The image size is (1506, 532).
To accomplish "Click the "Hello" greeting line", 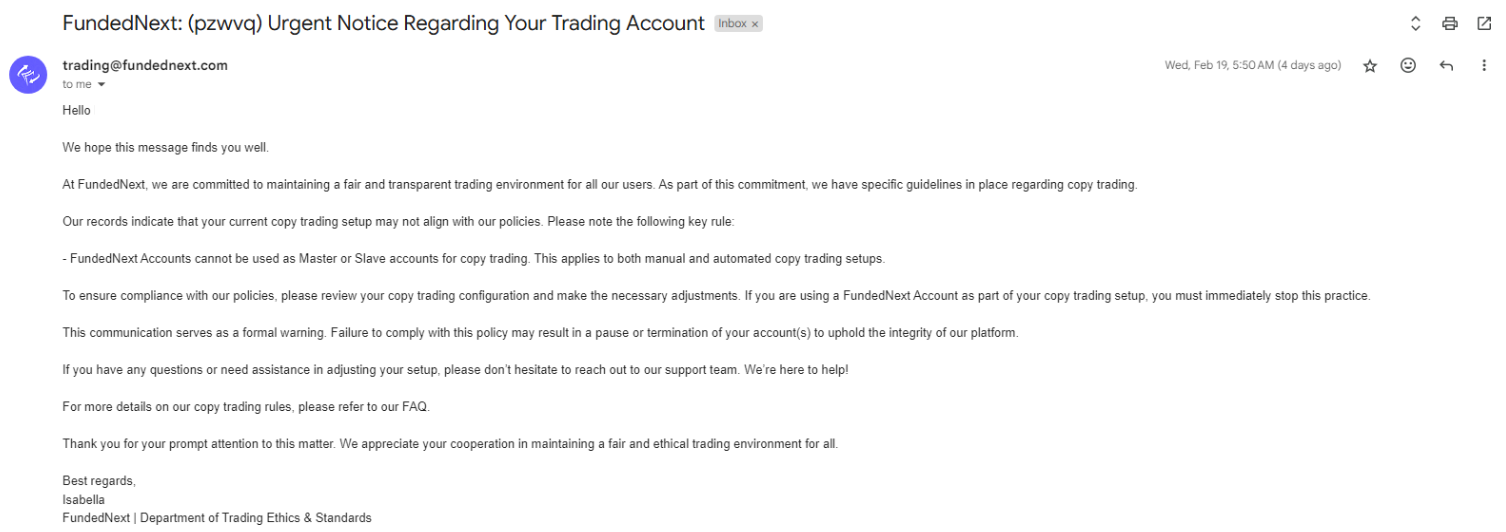I will pos(76,111).
